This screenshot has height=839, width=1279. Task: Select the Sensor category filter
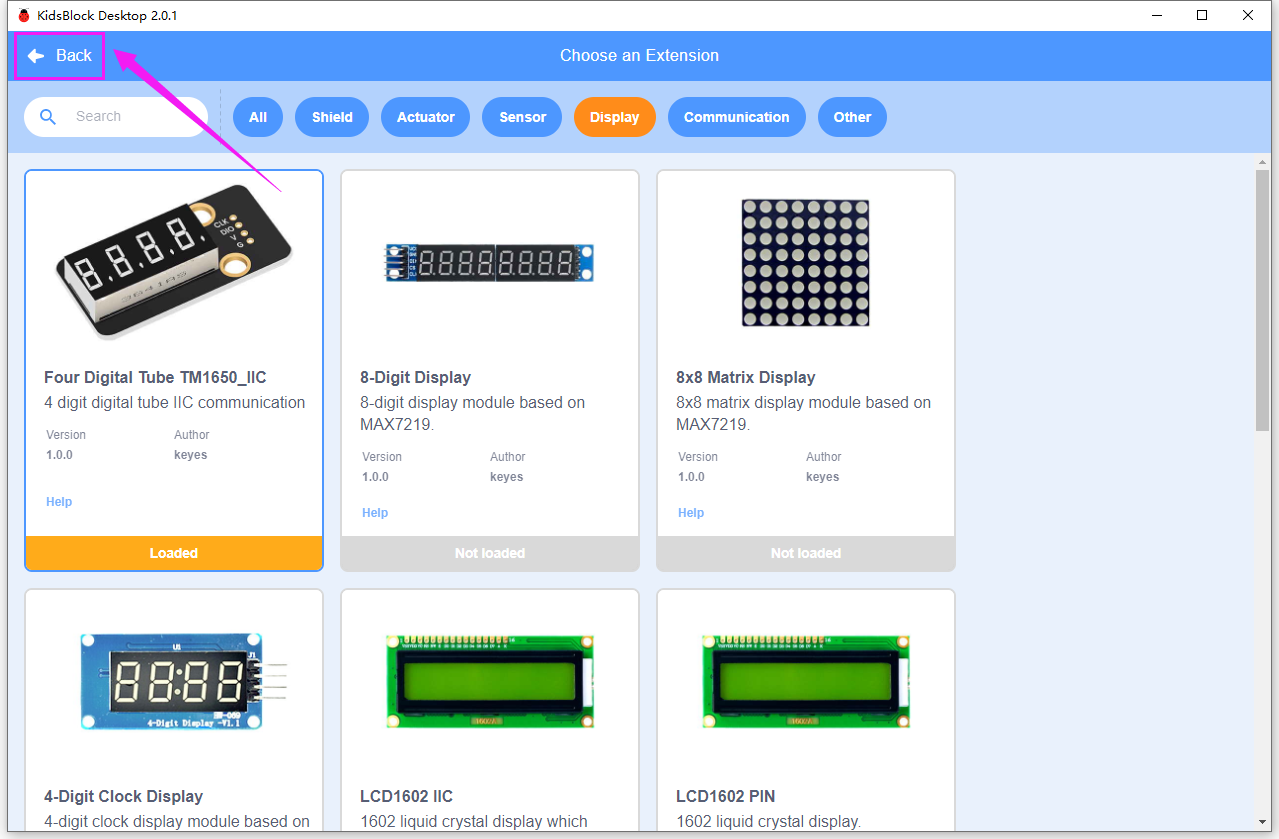coord(523,117)
